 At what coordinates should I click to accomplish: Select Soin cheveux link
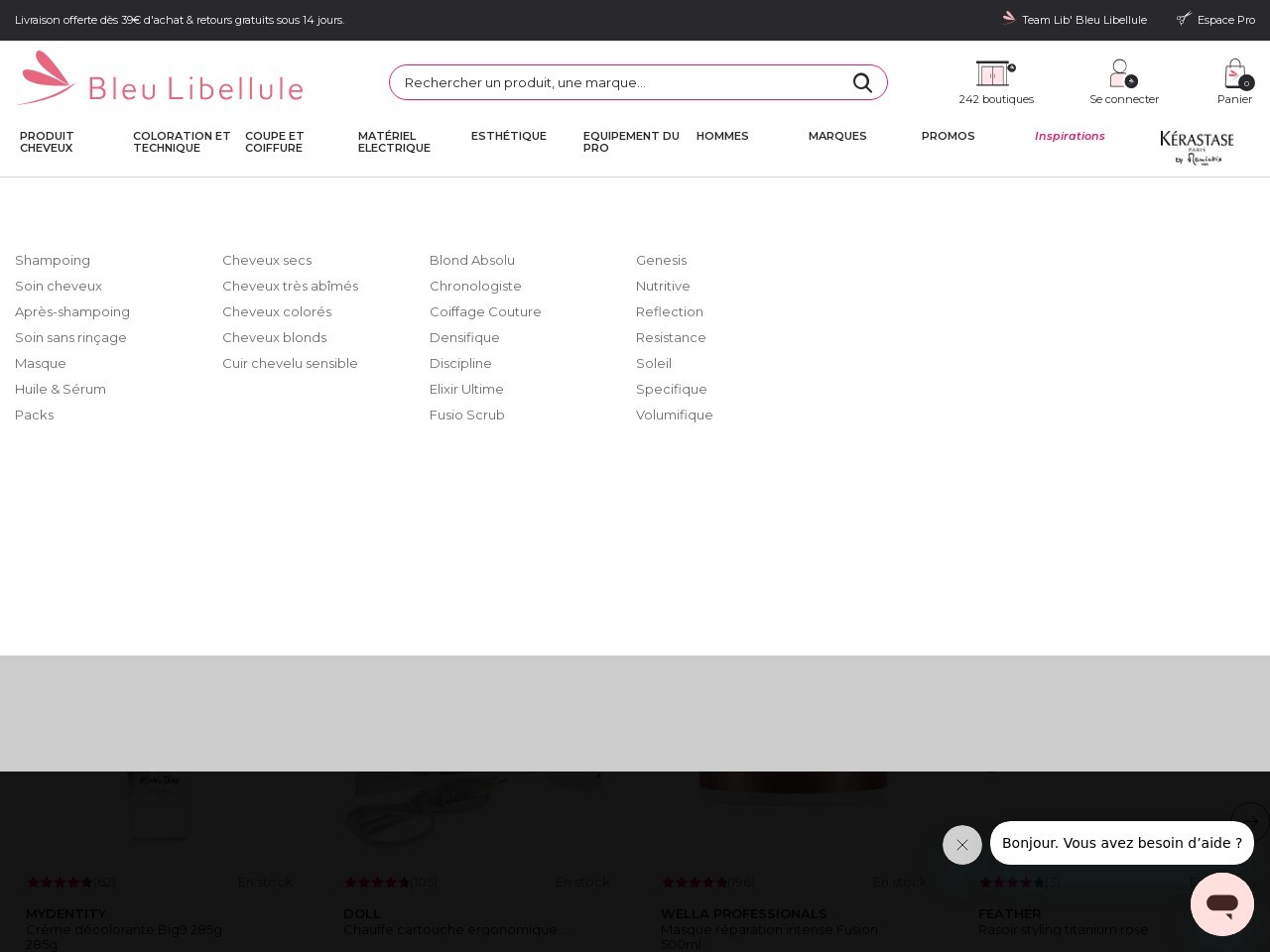[x=59, y=286]
